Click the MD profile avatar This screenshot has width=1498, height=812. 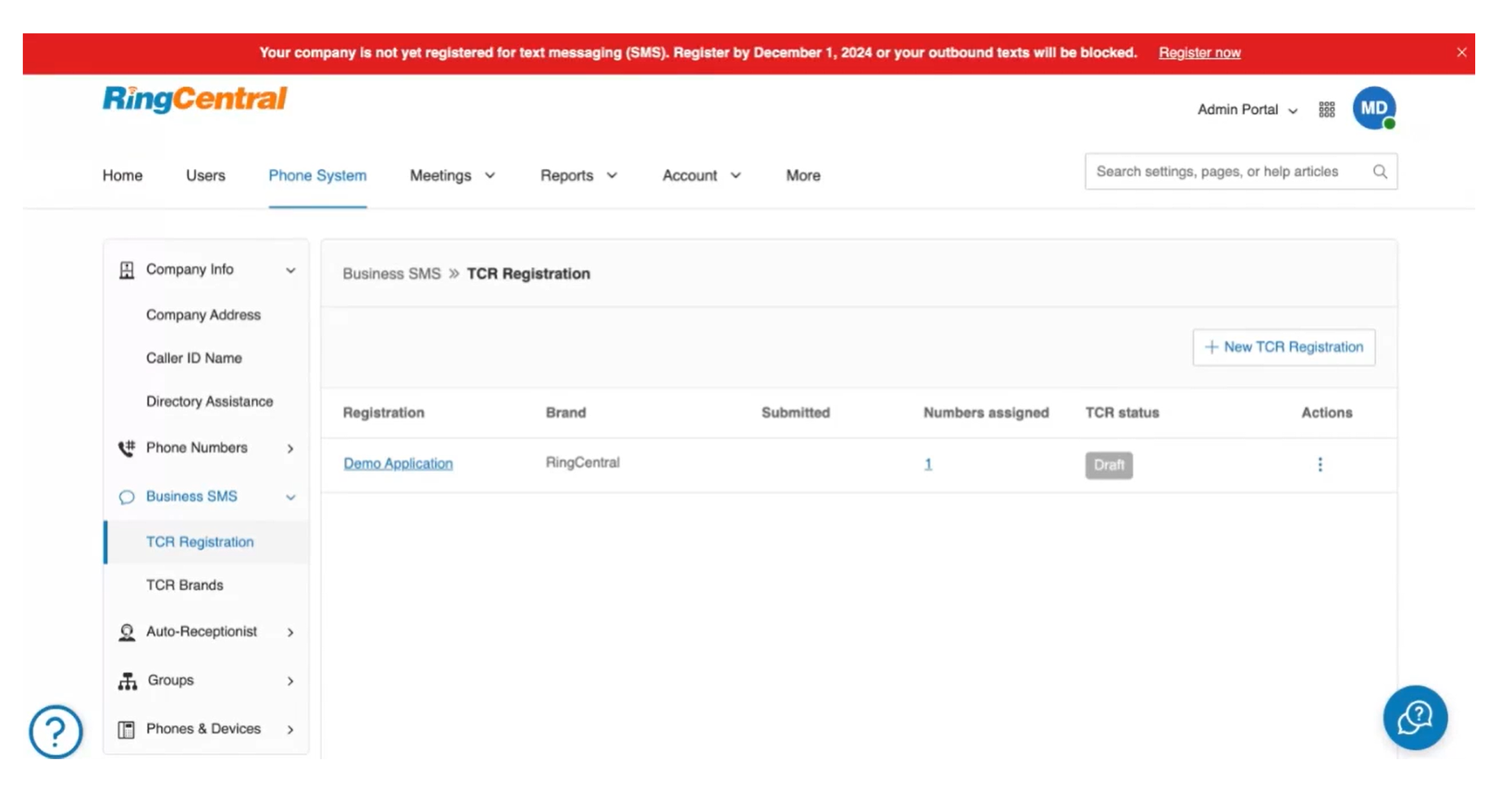pyautogui.click(x=1374, y=108)
